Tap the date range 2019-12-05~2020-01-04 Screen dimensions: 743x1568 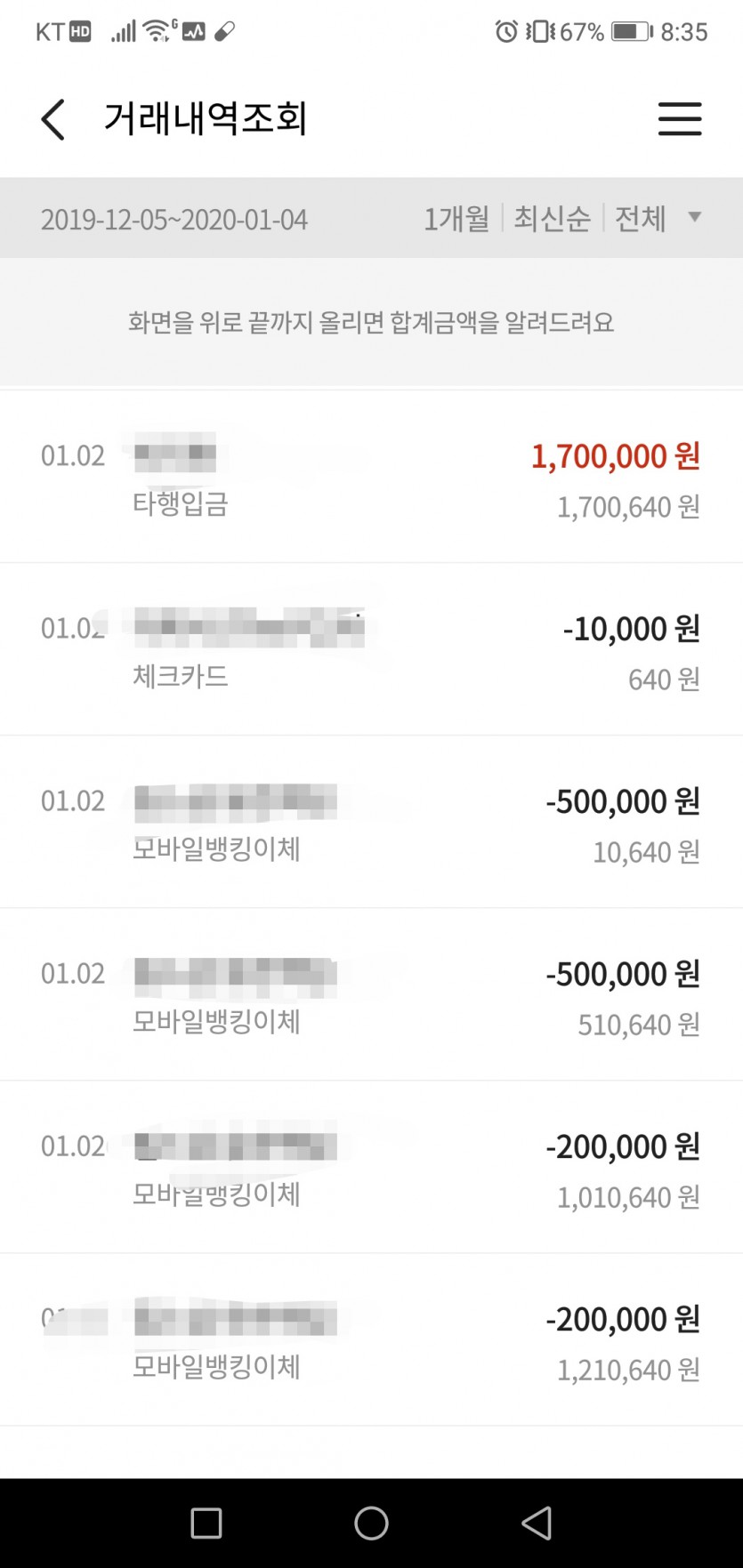(174, 220)
